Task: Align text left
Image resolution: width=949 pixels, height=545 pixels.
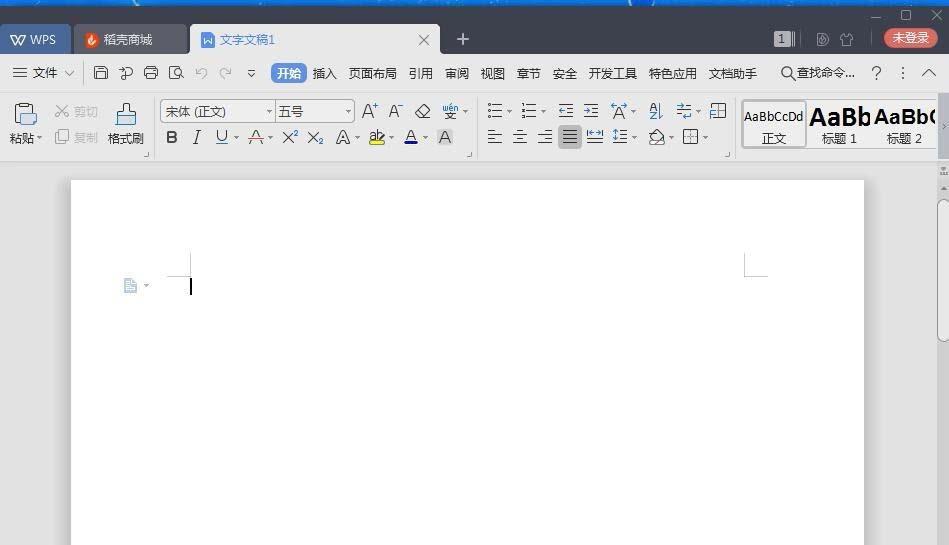Action: click(x=494, y=137)
